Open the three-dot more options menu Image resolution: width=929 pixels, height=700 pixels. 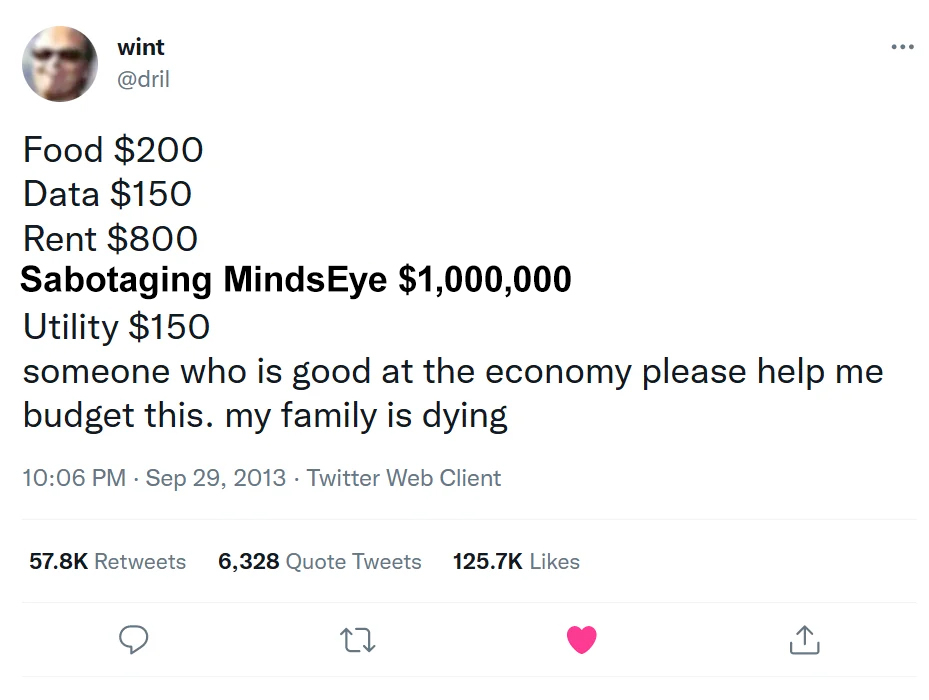(x=902, y=47)
